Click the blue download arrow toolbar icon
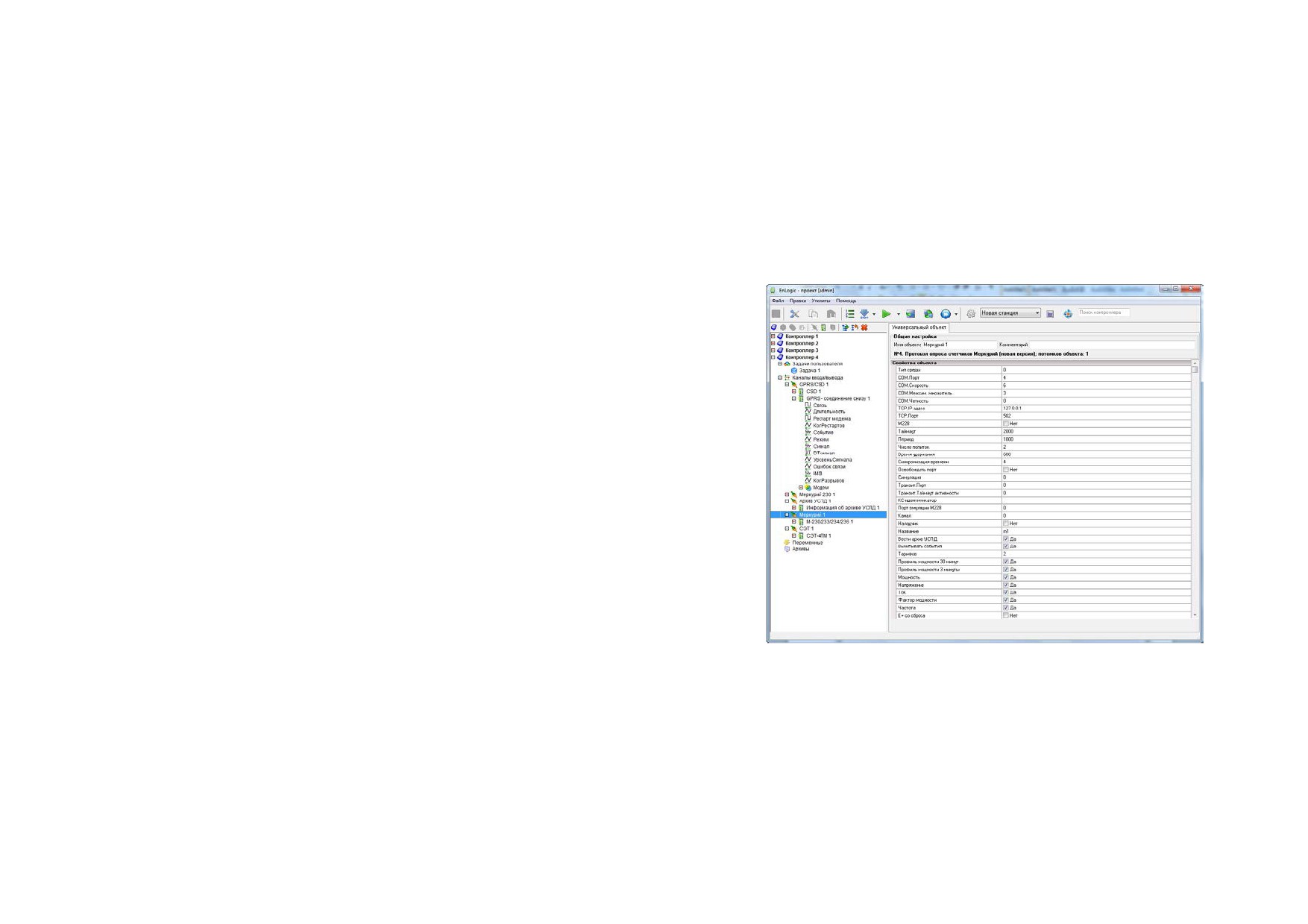1308x924 pixels. pyautogui.click(x=864, y=314)
